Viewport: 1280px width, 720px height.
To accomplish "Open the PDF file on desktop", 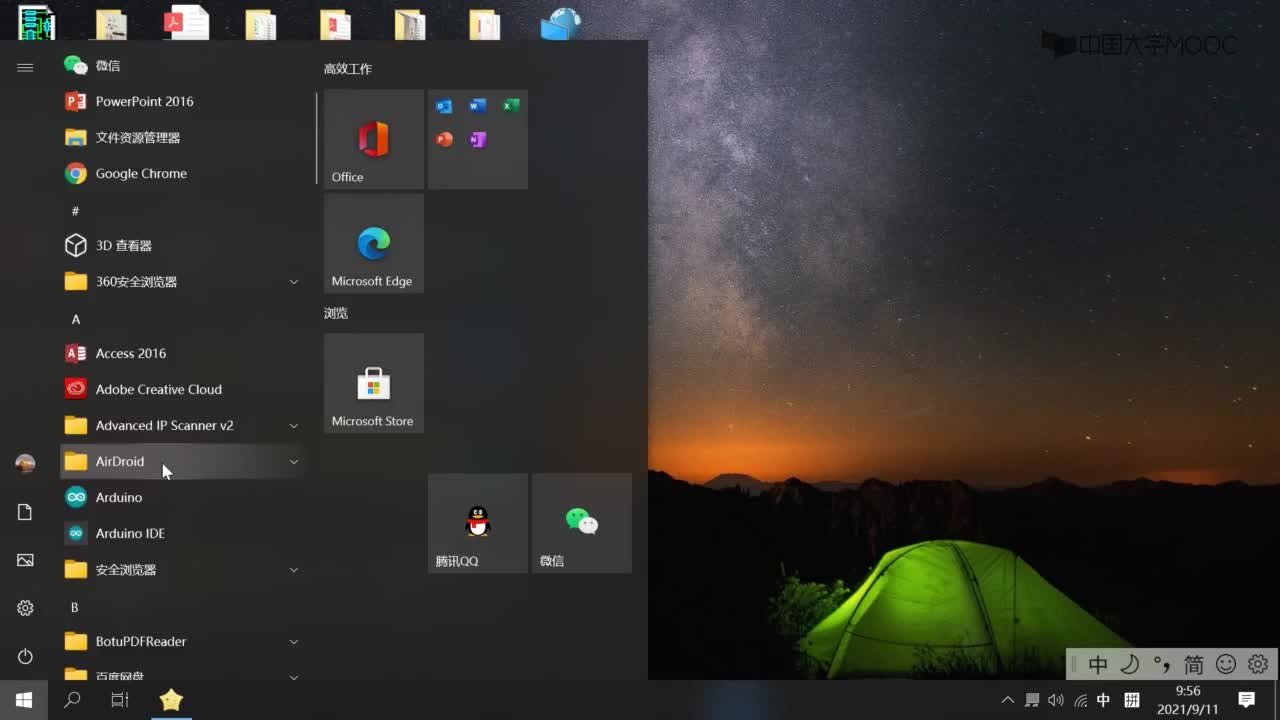I will [187, 22].
